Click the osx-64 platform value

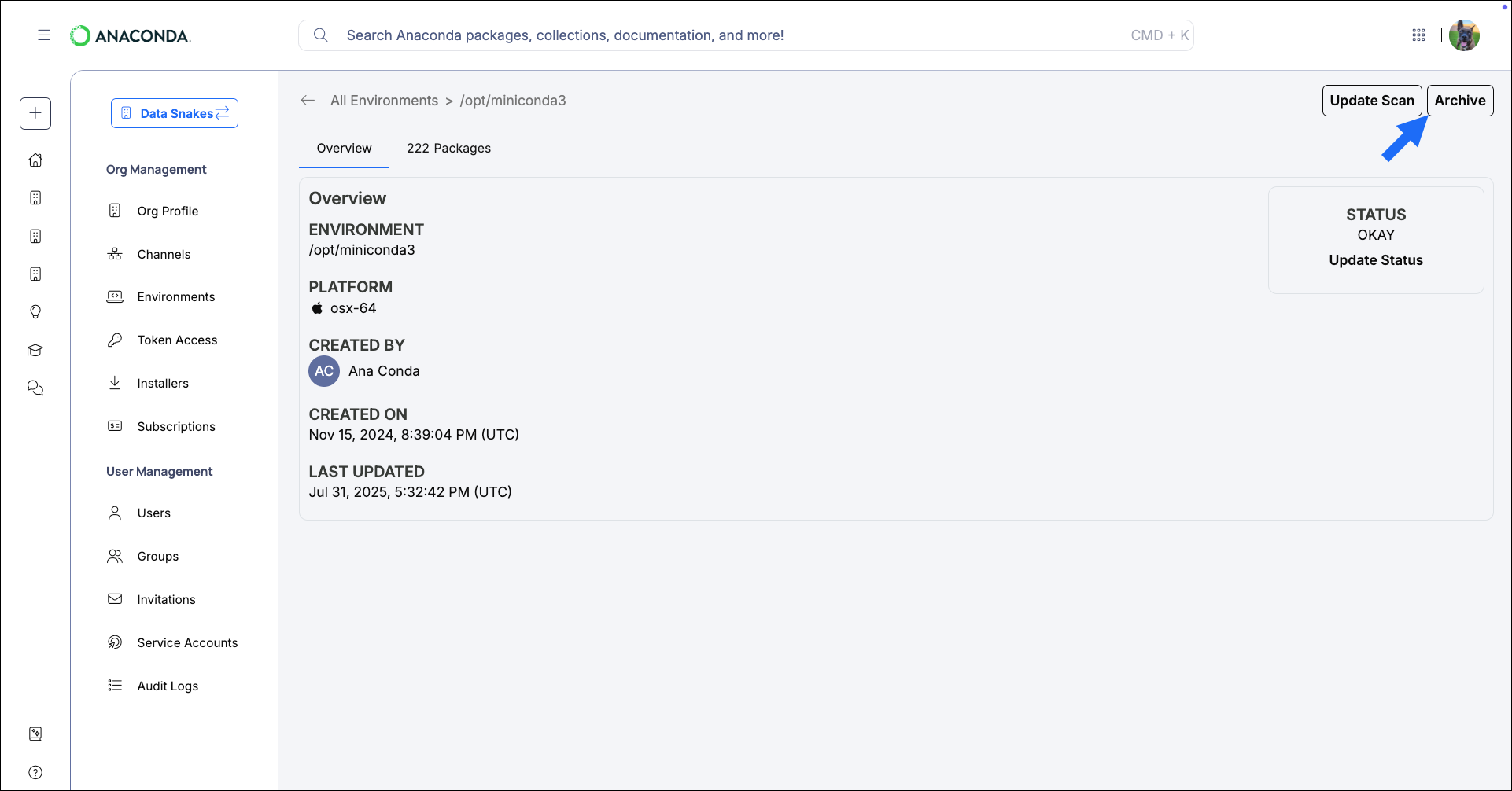click(353, 308)
